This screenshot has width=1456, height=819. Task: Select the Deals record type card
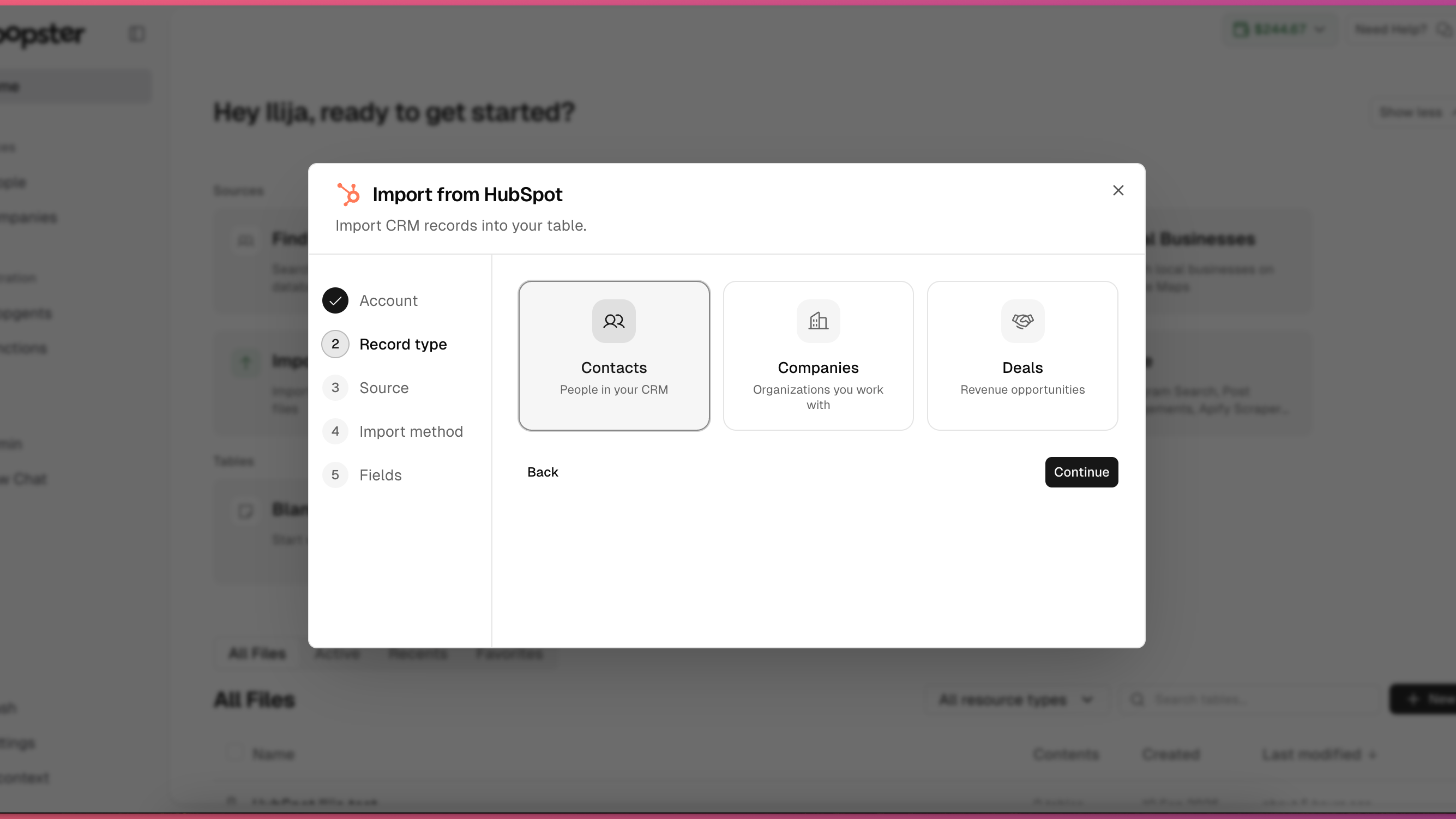(1022, 356)
